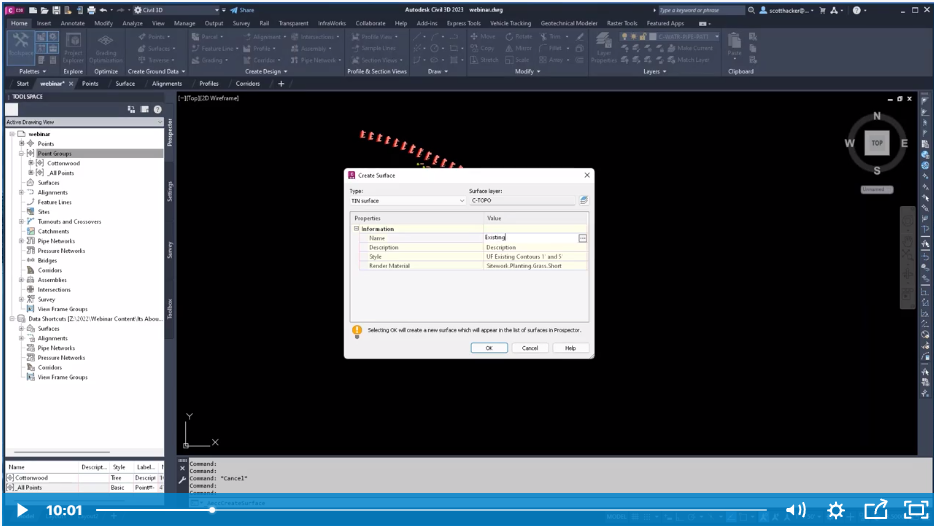Click the Autodesk App Store cart icon

coord(823,10)
